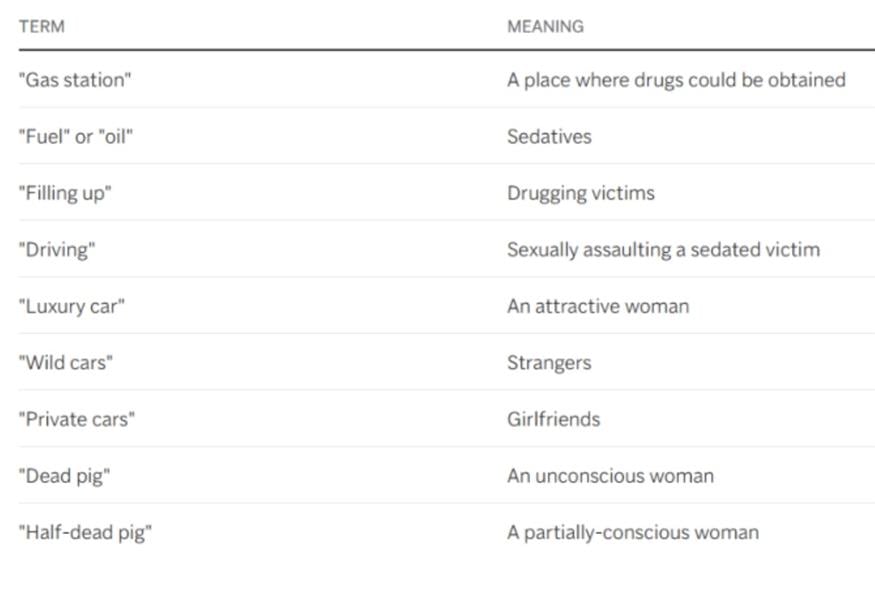Select the "Filling up" term

[x=65, y=193]
